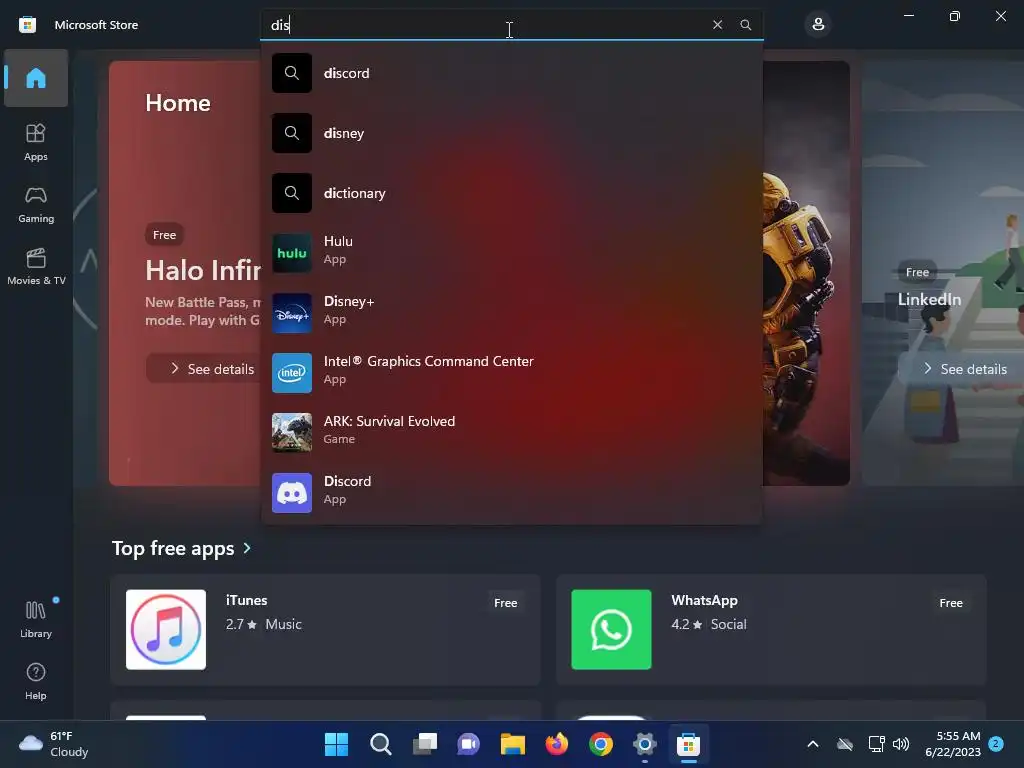
Task: Open Settings from the taskbar
Action: tap(645, 744)
